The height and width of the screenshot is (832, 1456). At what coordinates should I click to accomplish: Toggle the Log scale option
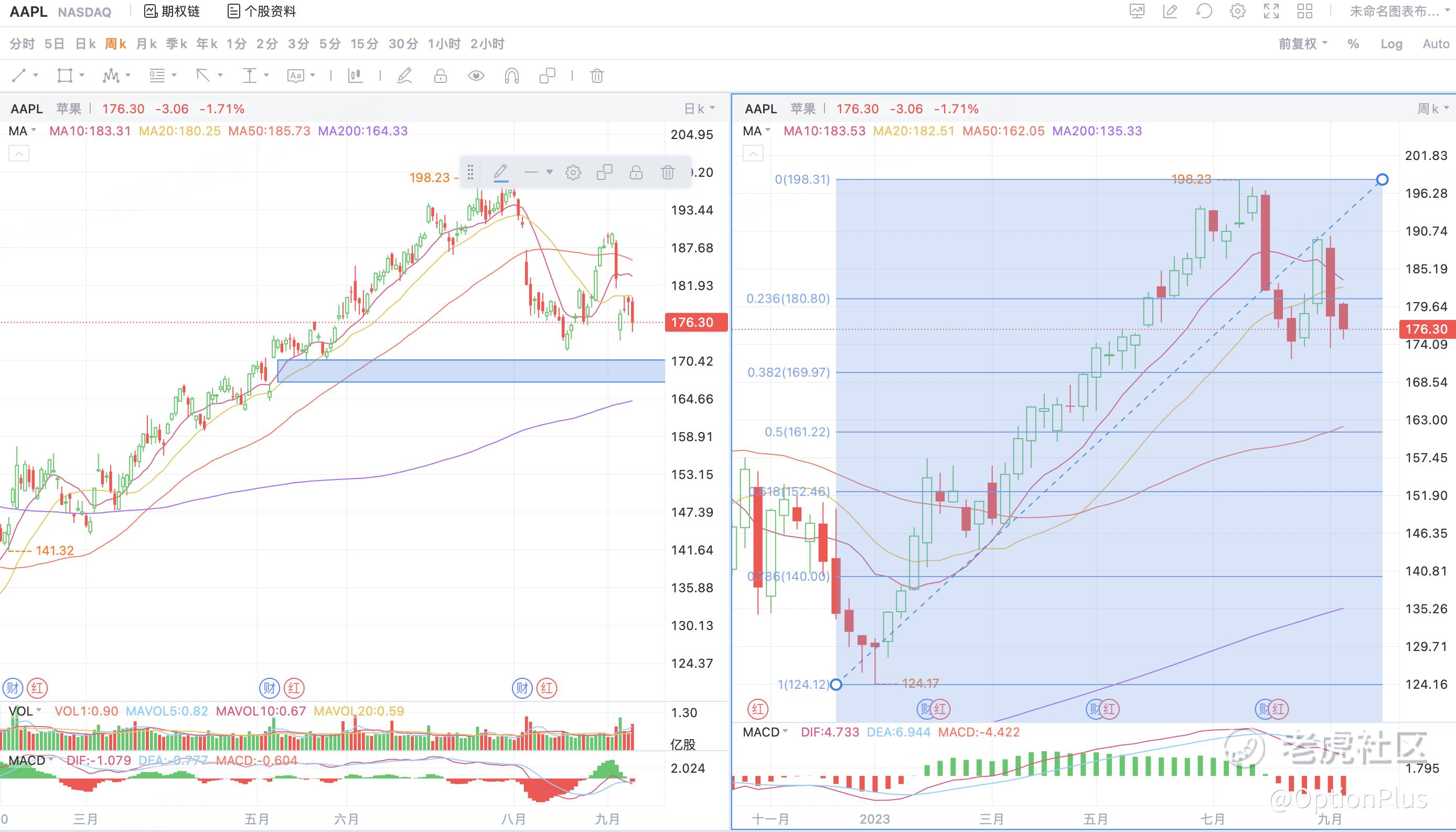1391,44
